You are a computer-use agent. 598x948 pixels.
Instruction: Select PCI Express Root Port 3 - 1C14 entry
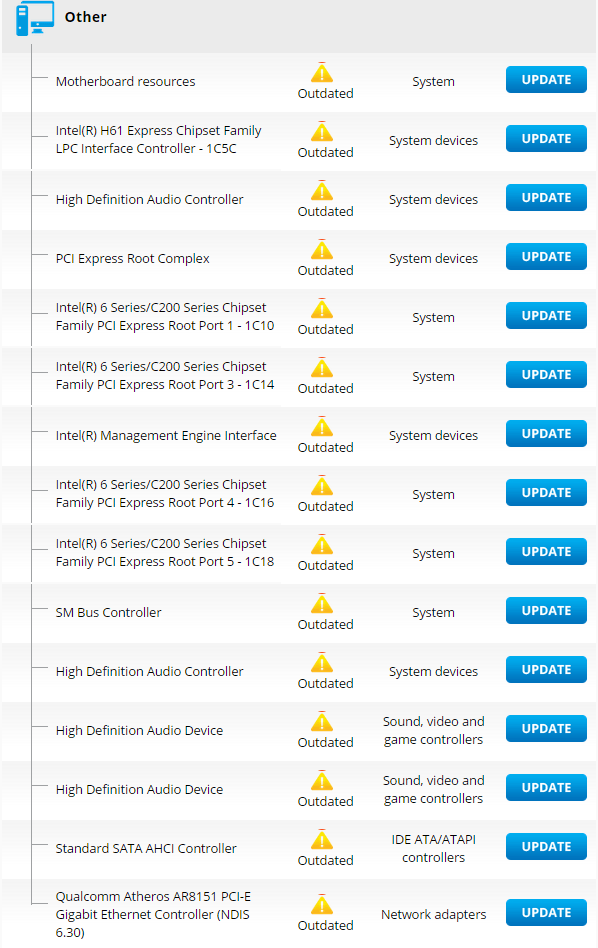tap(164, 375)
